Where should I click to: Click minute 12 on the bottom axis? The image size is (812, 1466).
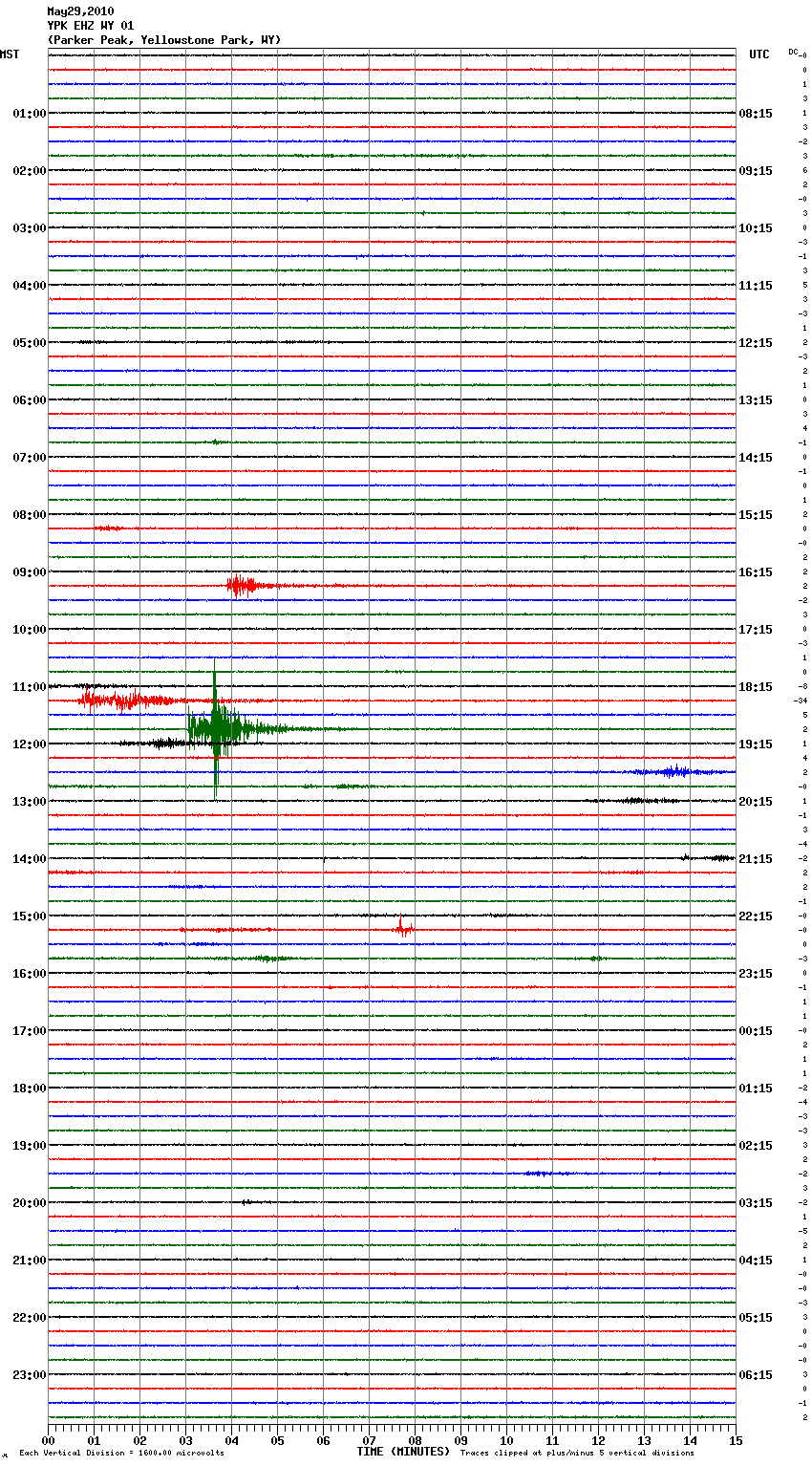click(598, 1440)
